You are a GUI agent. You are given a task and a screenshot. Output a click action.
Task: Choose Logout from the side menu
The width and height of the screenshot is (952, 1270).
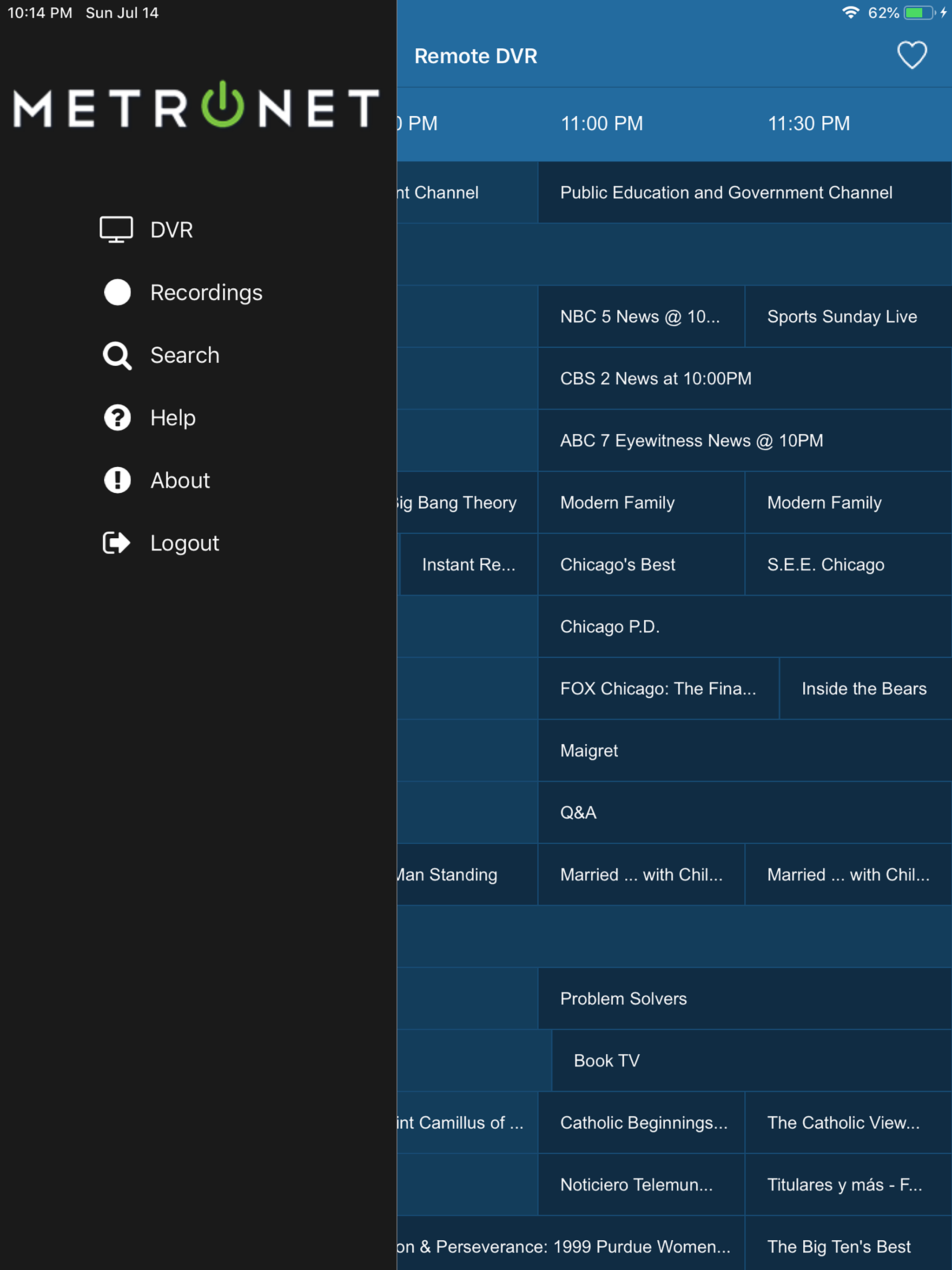point(185,543)
